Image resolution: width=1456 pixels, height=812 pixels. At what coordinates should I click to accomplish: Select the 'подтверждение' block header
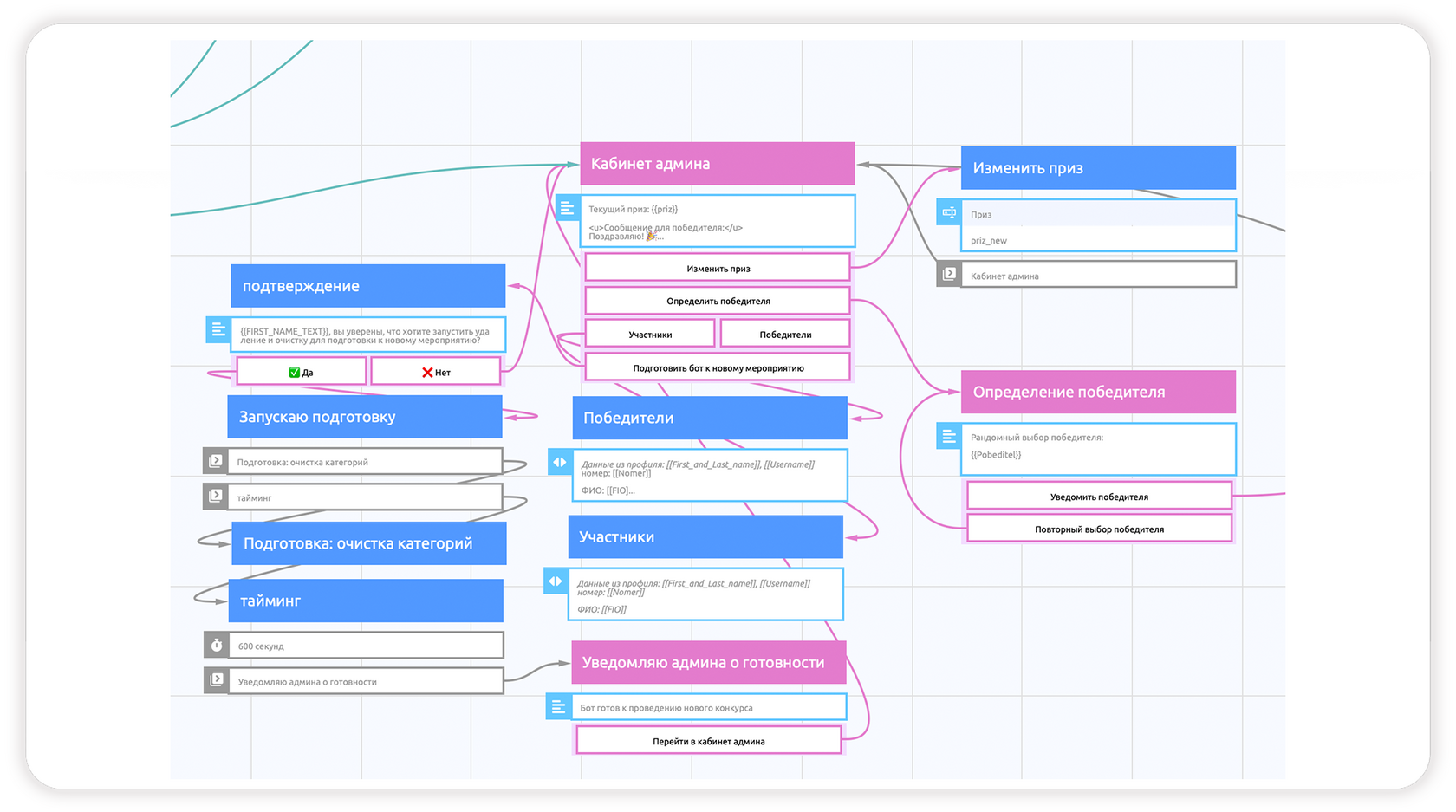368,286
